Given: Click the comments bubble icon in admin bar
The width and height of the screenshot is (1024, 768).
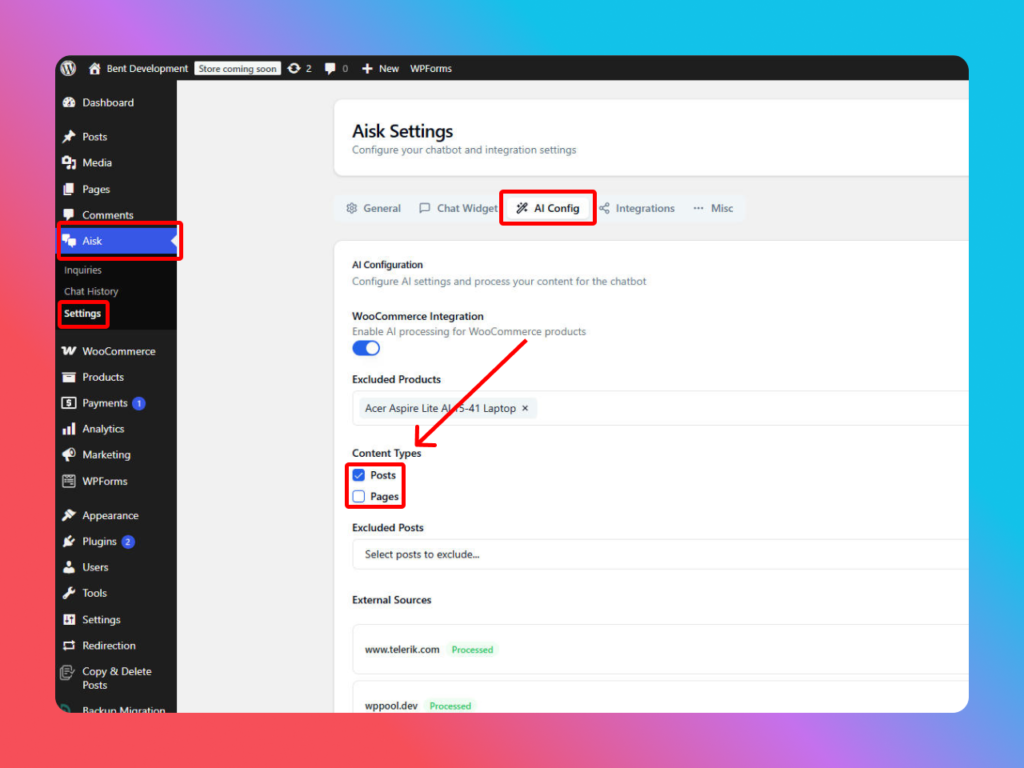Looking at the screenshot, I should pyautogui.click(x=330, y=69).
